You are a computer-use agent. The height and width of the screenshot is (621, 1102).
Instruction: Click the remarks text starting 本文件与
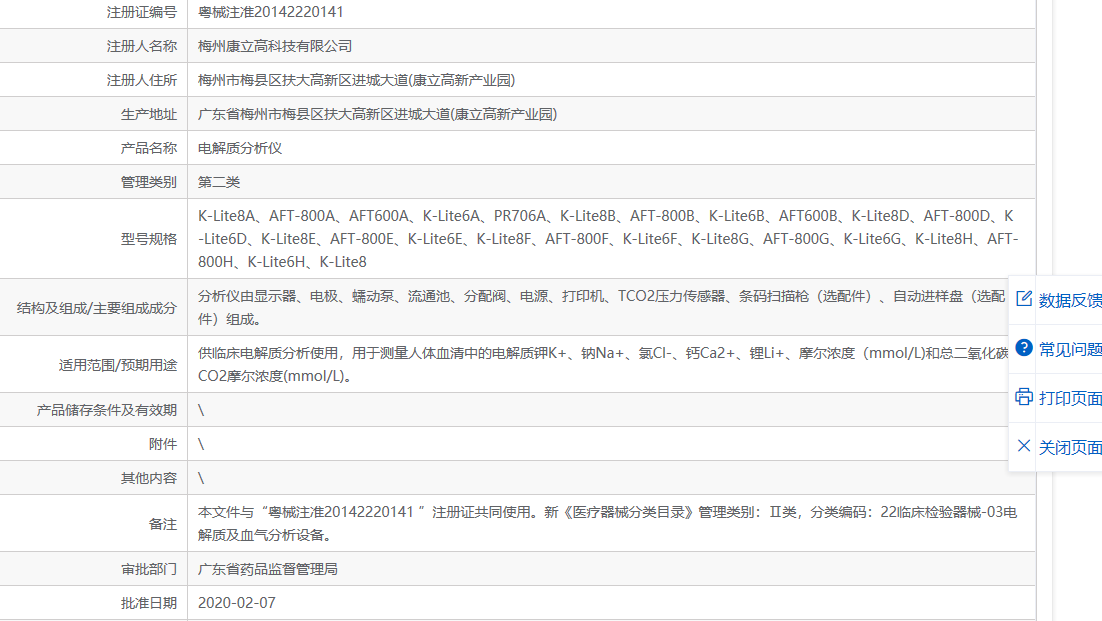(607, 523)
